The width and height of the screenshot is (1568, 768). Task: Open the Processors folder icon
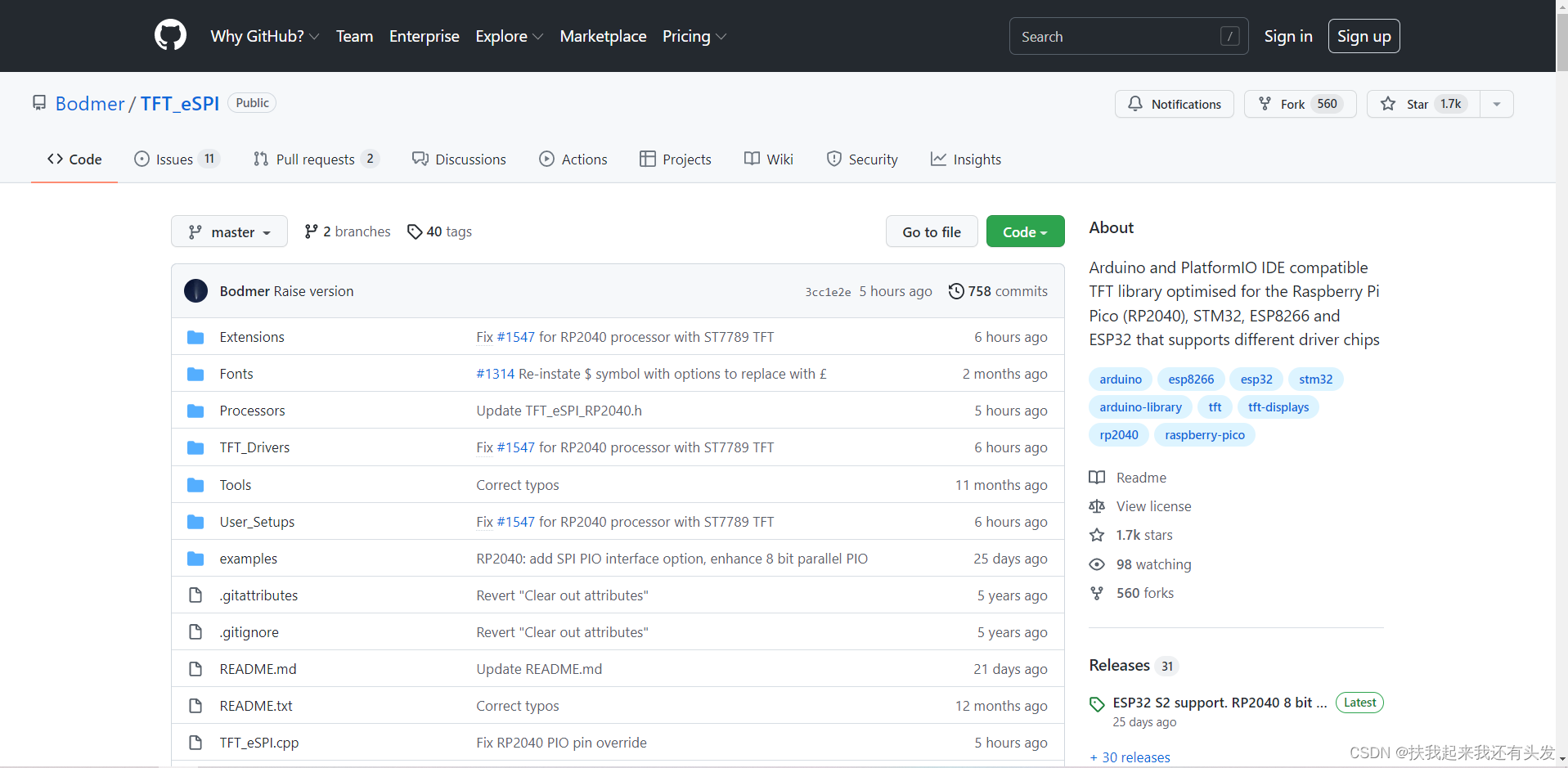[195, 411]
